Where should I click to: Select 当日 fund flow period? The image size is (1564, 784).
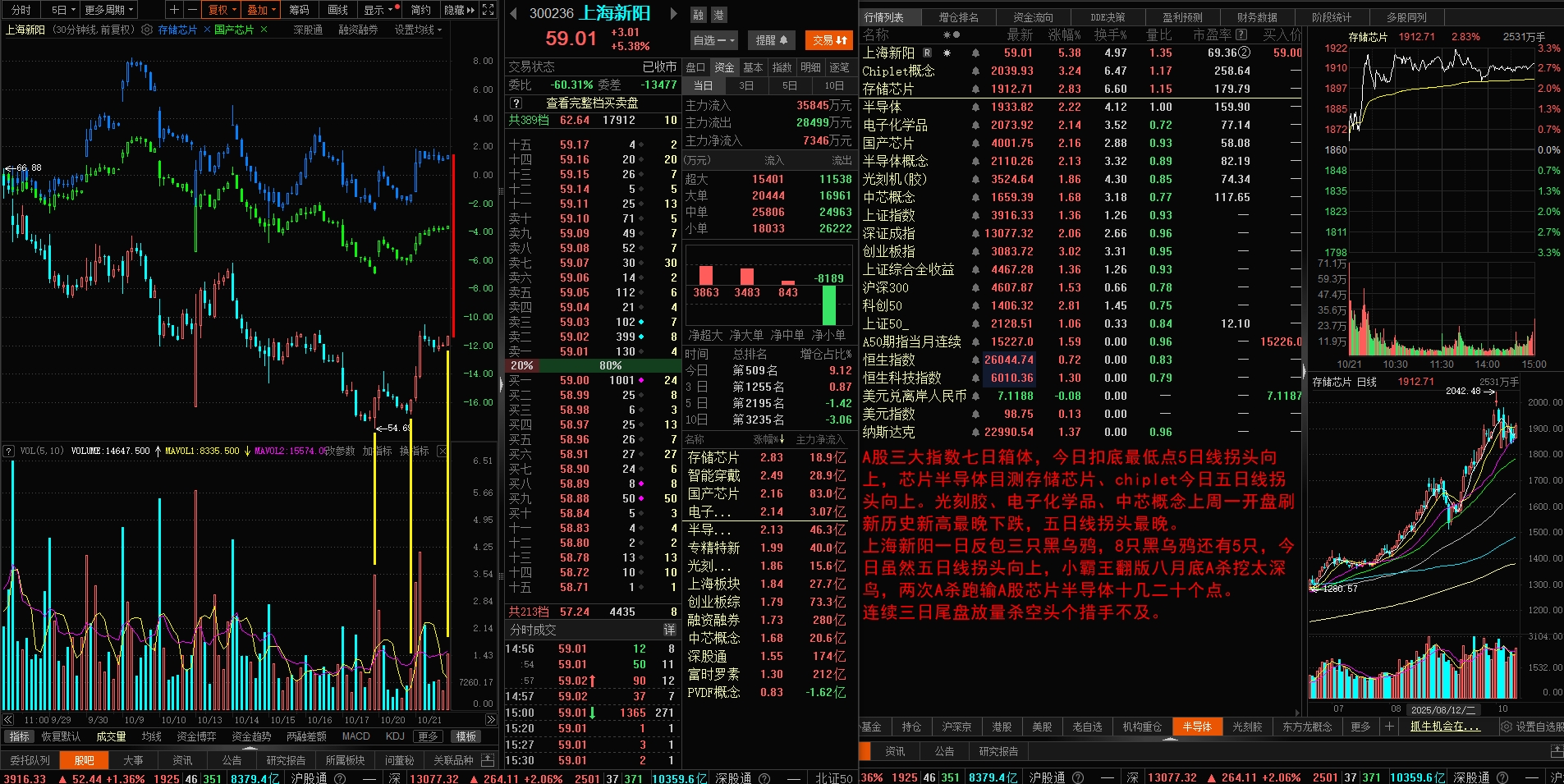point(704,85)
